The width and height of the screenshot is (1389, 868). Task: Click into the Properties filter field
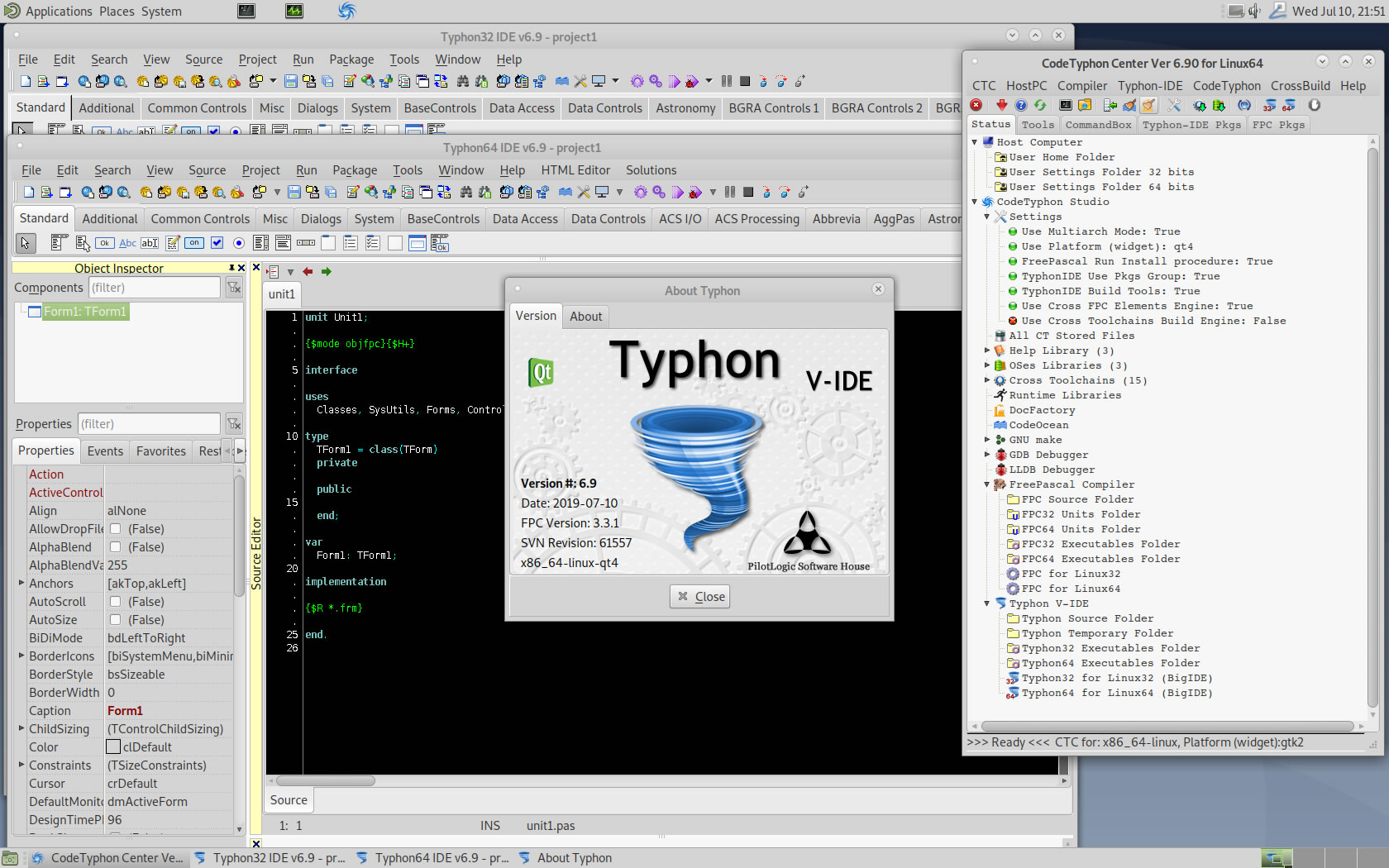click(x=149, y=424)
